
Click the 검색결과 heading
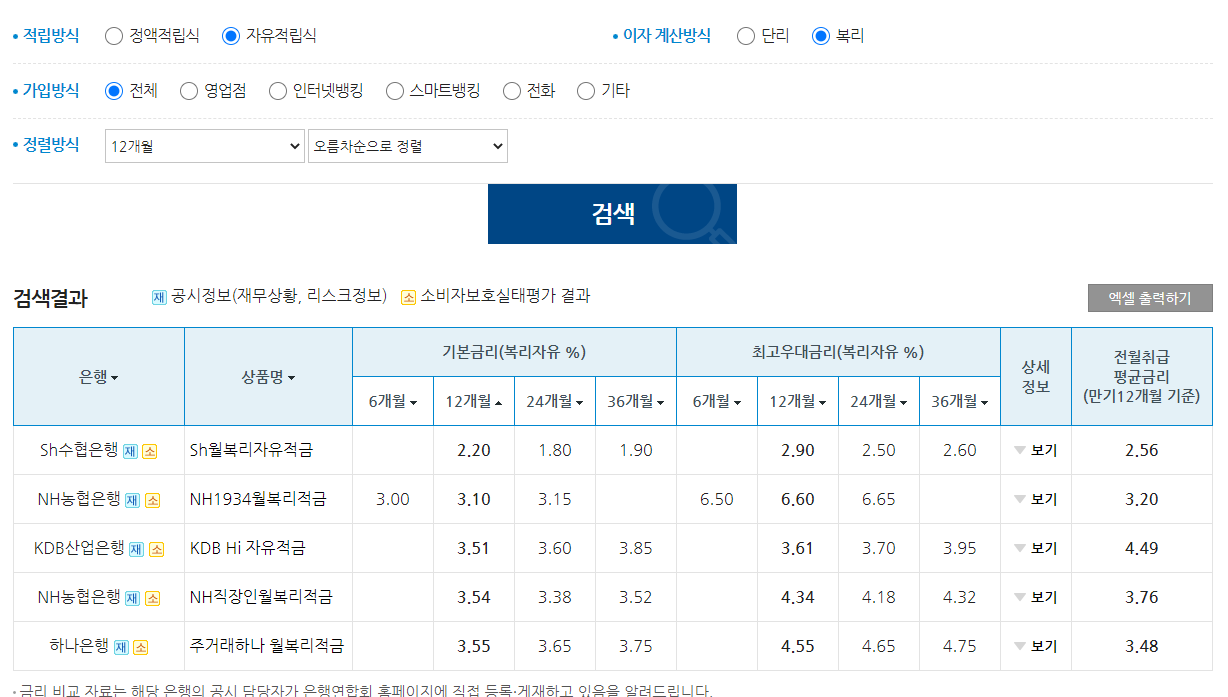coord(50,298)
